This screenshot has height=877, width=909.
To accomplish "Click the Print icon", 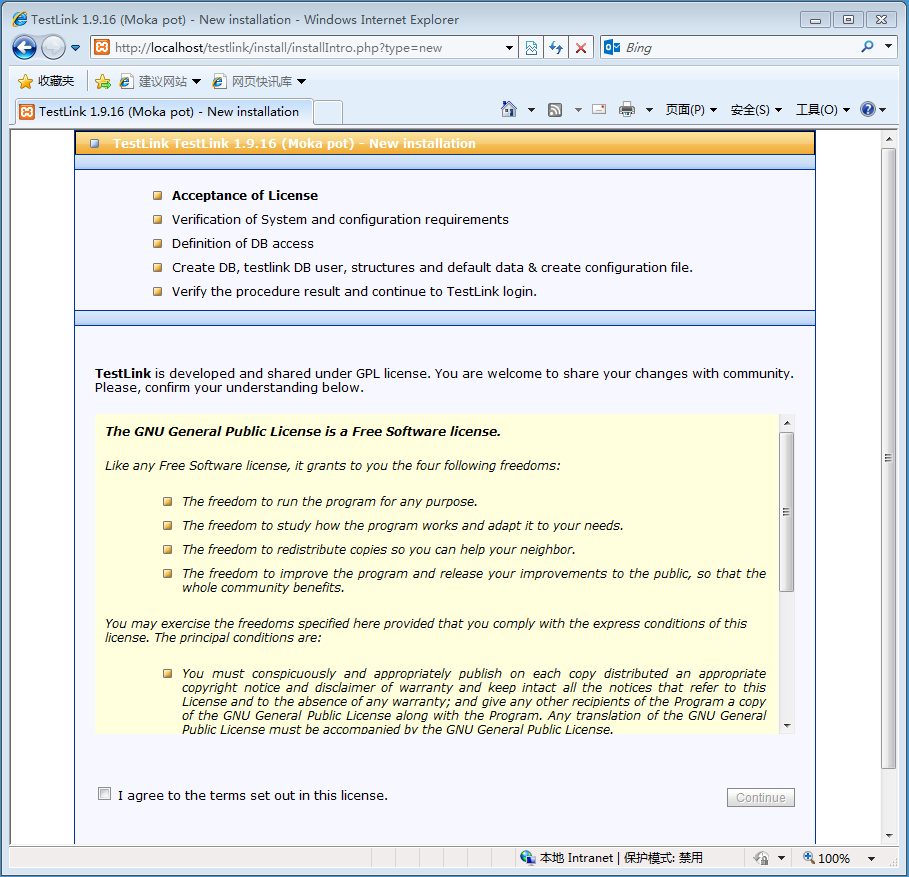I will pyautogui.click(x=627, y=109).
